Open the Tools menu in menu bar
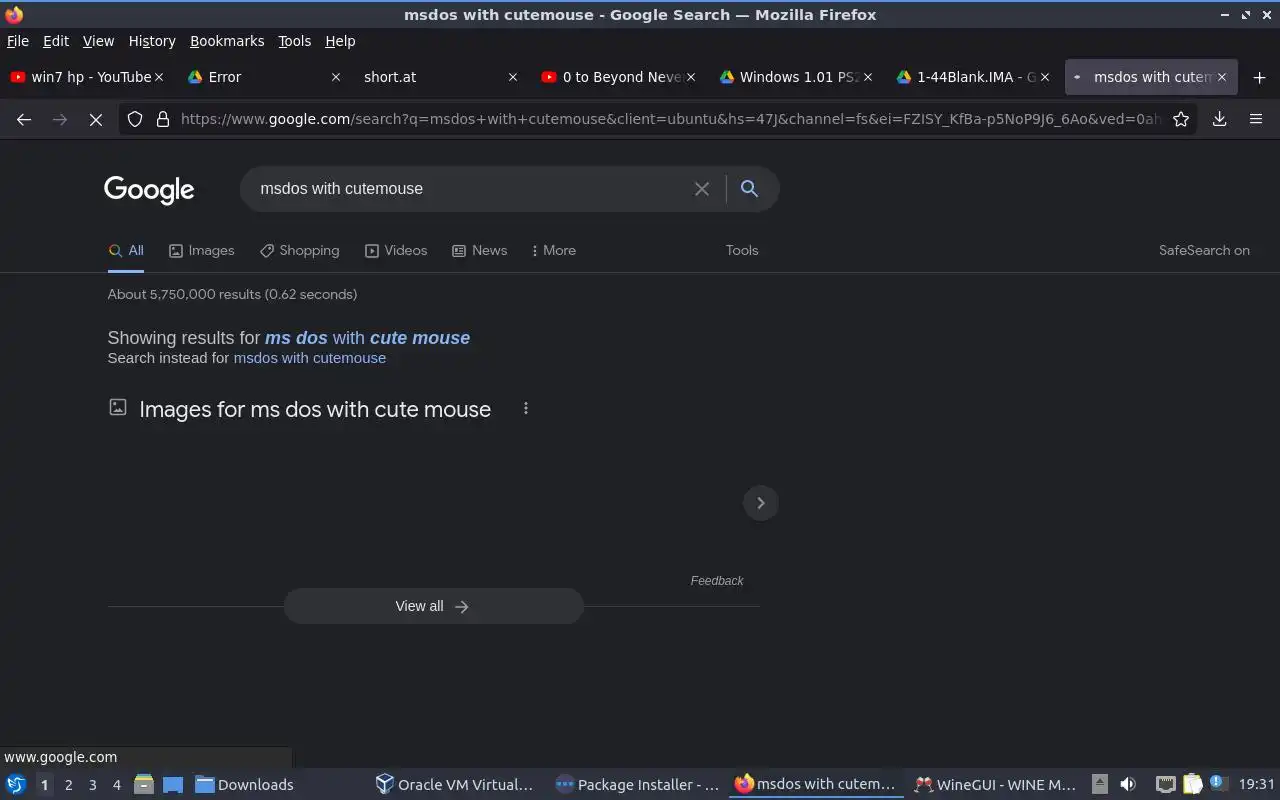This screenshot has width=1280, height=800. tap(295, 41)
